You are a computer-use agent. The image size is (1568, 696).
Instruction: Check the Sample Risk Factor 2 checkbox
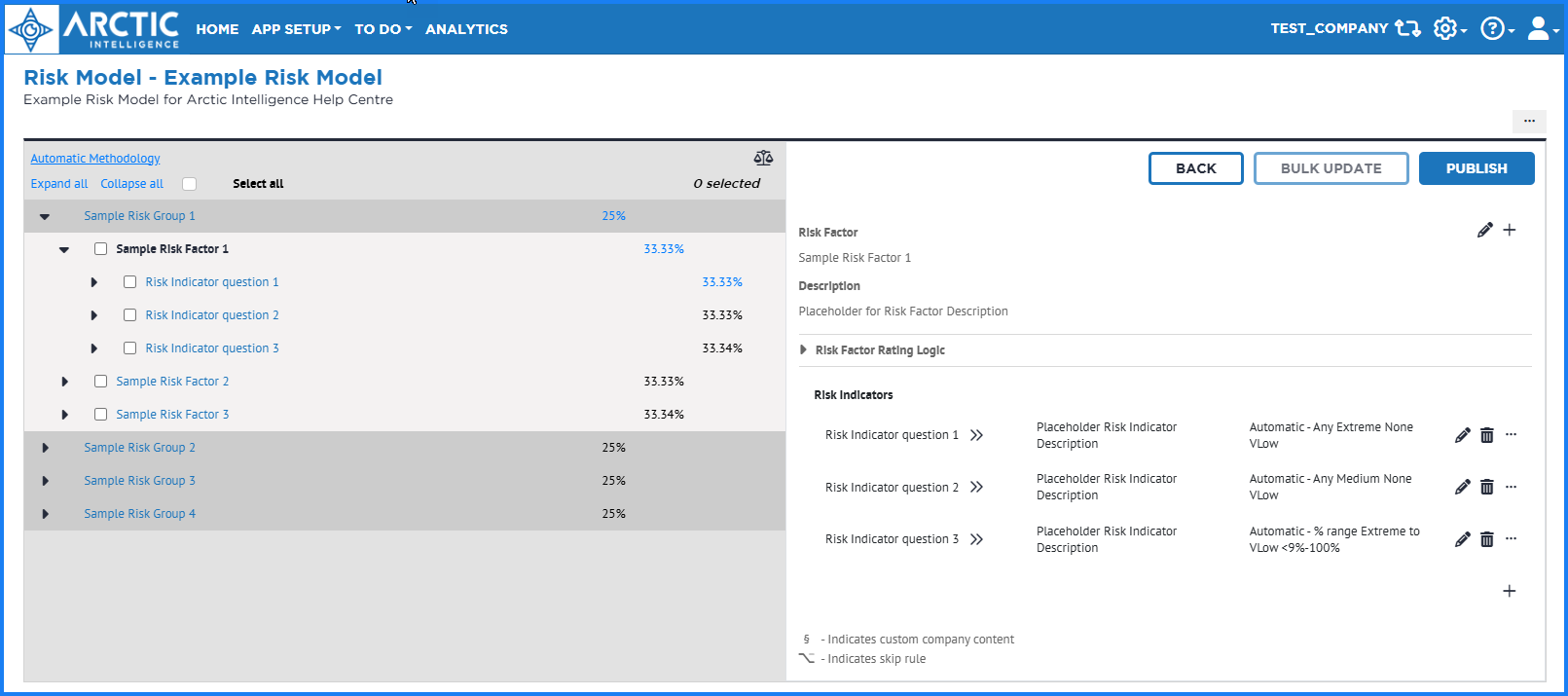pos(100,382)
